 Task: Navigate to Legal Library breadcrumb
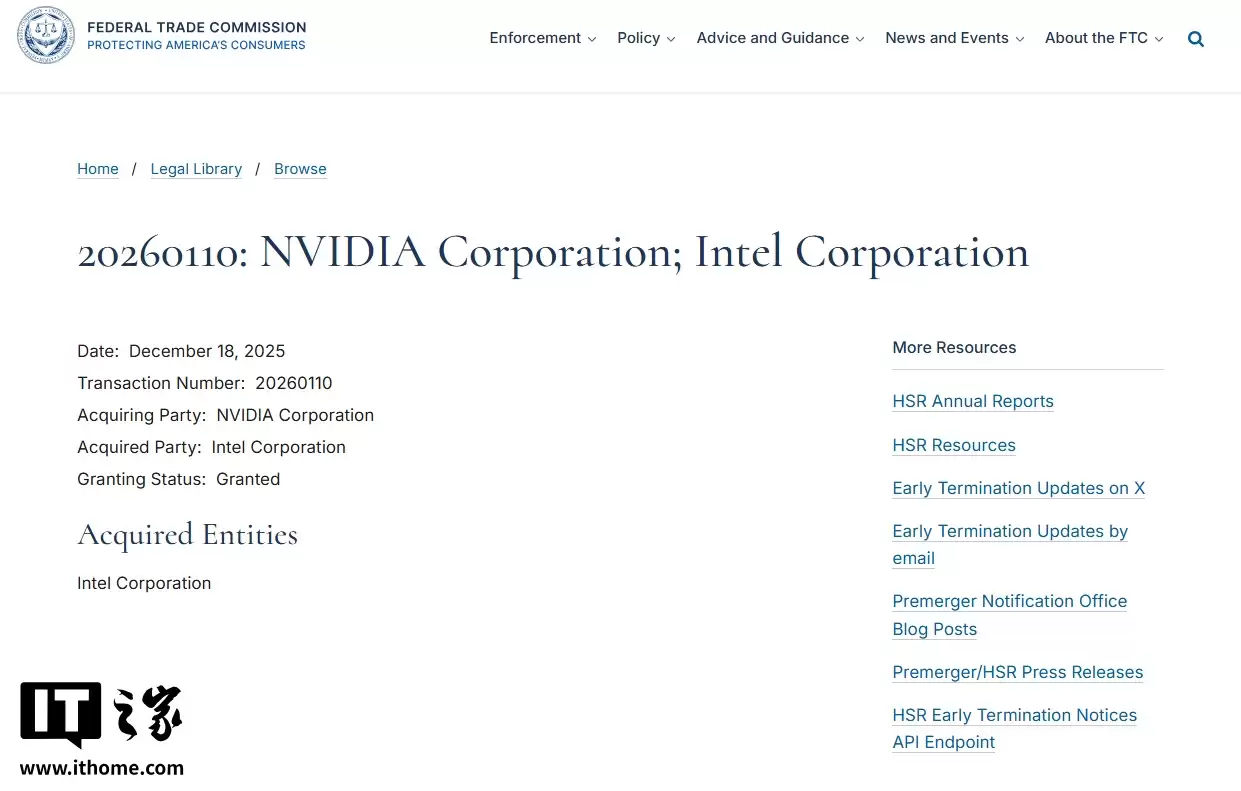tap(196, 169)
